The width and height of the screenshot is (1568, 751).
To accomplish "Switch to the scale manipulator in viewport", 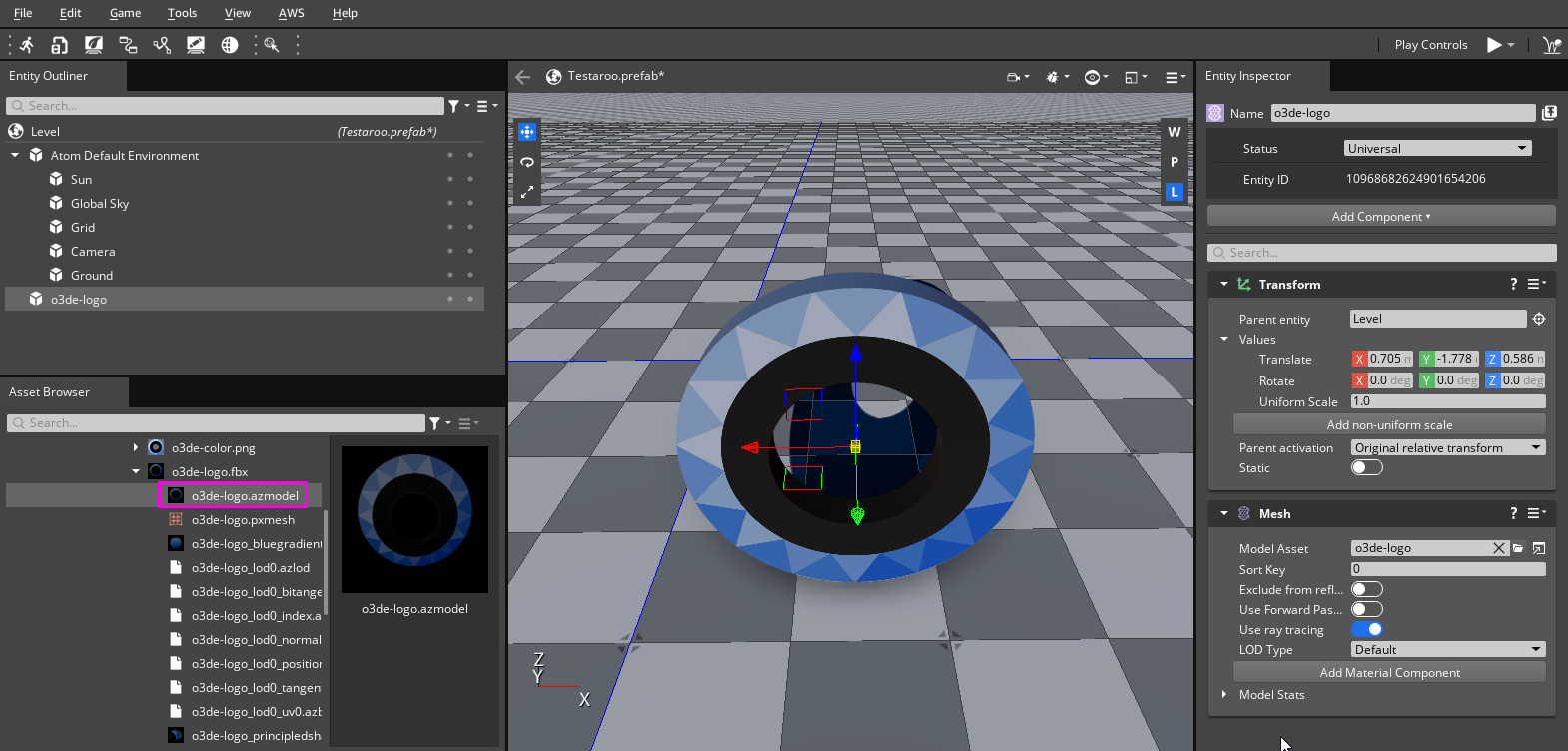I will [x=527, y=191].
